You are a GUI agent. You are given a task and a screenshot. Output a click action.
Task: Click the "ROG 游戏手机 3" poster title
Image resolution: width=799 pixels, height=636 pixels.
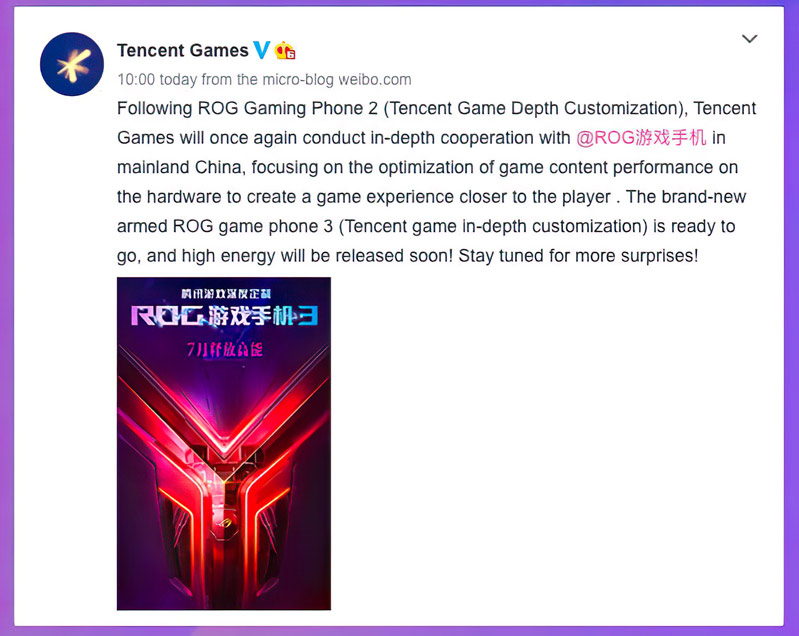point(225,315)
